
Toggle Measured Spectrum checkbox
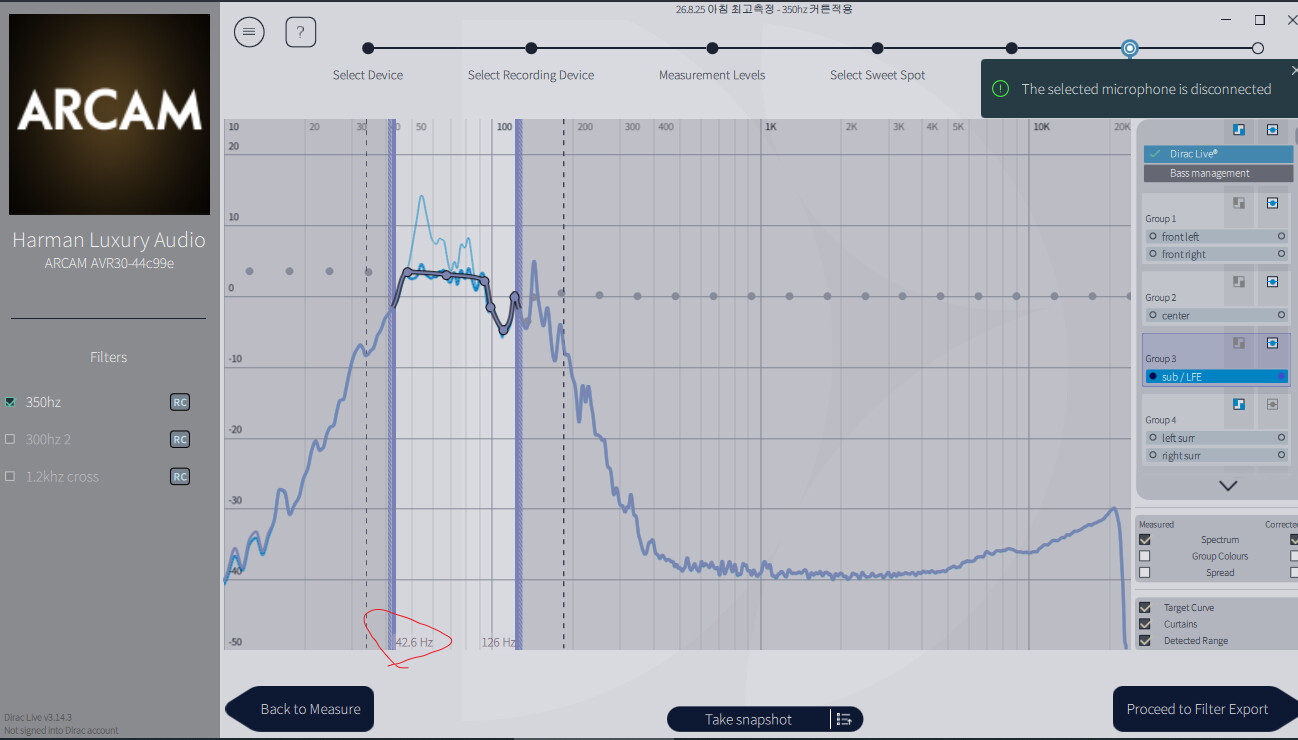1145,540
